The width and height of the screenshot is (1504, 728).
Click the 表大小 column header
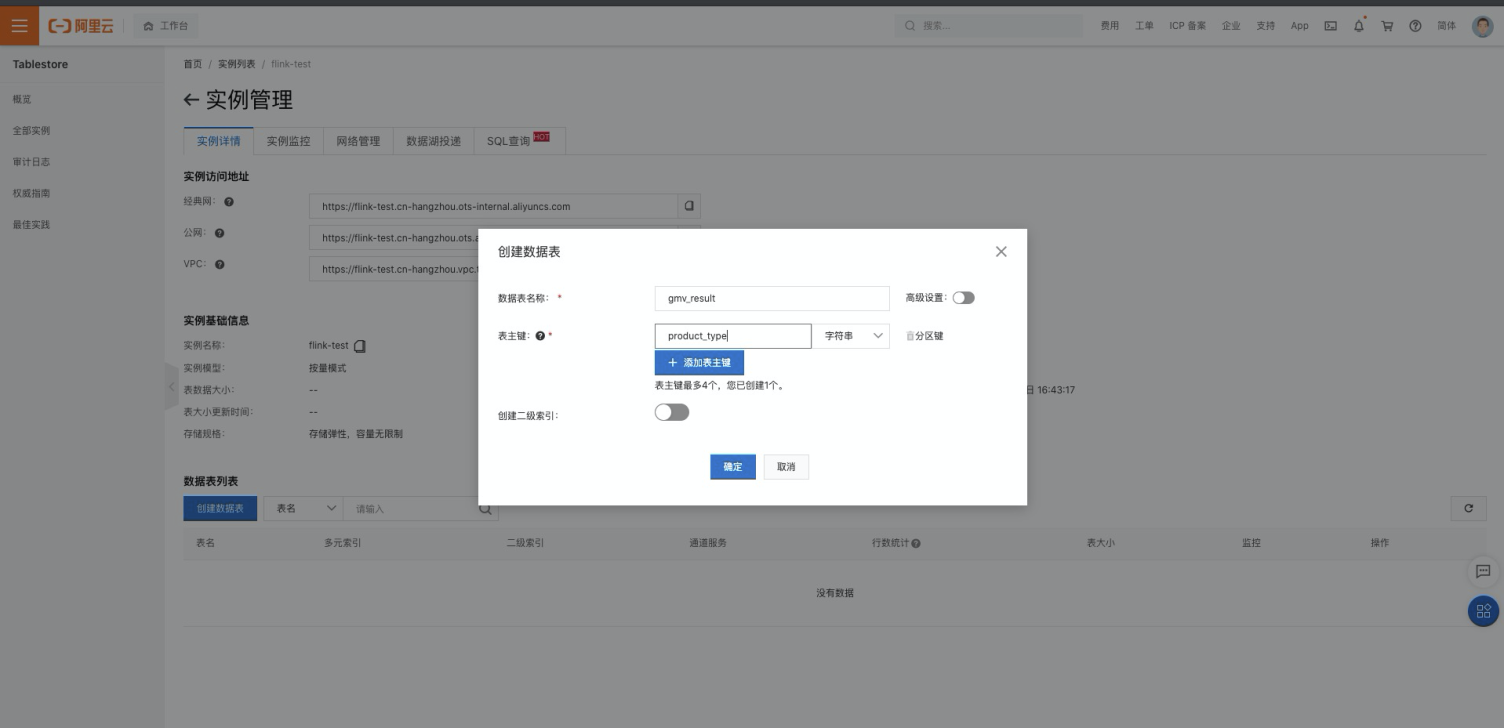click(x=1101, y=543)
